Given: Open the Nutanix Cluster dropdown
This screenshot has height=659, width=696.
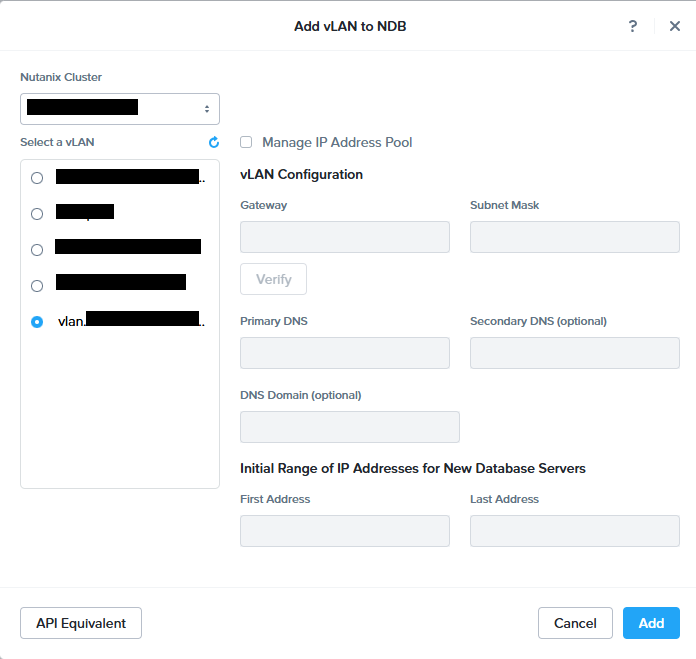Looking at the screenshot, I should coord(120,108).
